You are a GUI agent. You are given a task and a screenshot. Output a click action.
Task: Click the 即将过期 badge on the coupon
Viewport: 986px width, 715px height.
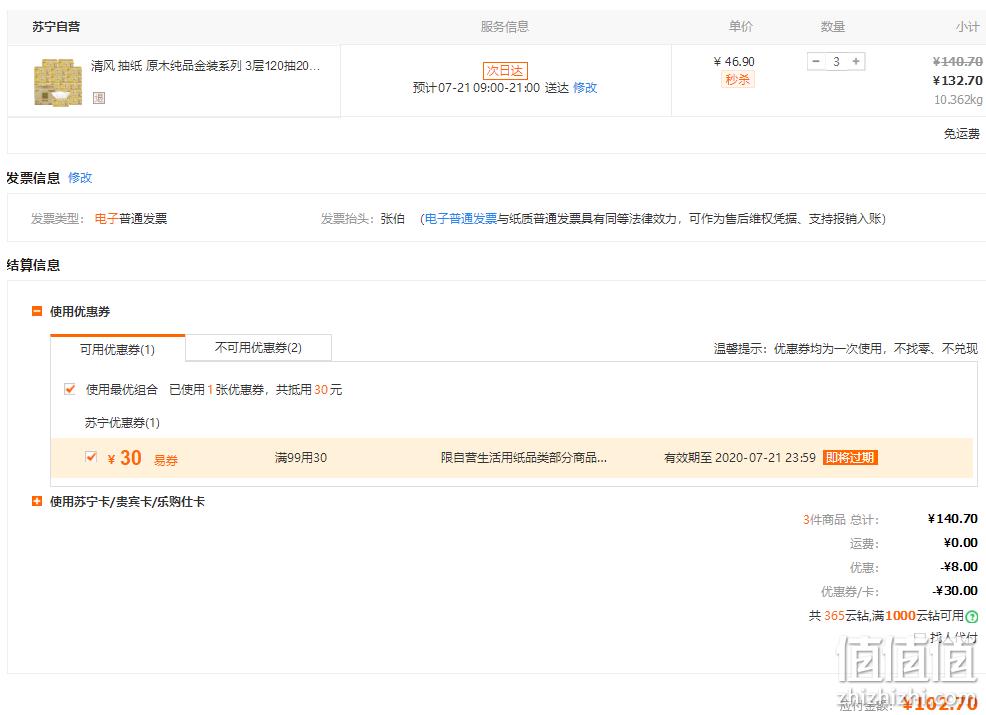tap(850, 457)
